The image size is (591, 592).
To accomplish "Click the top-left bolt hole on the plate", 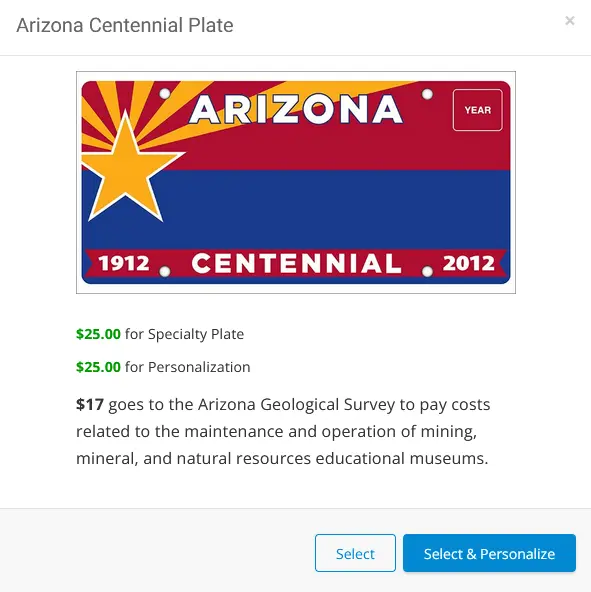I will [x=165, y=94].
